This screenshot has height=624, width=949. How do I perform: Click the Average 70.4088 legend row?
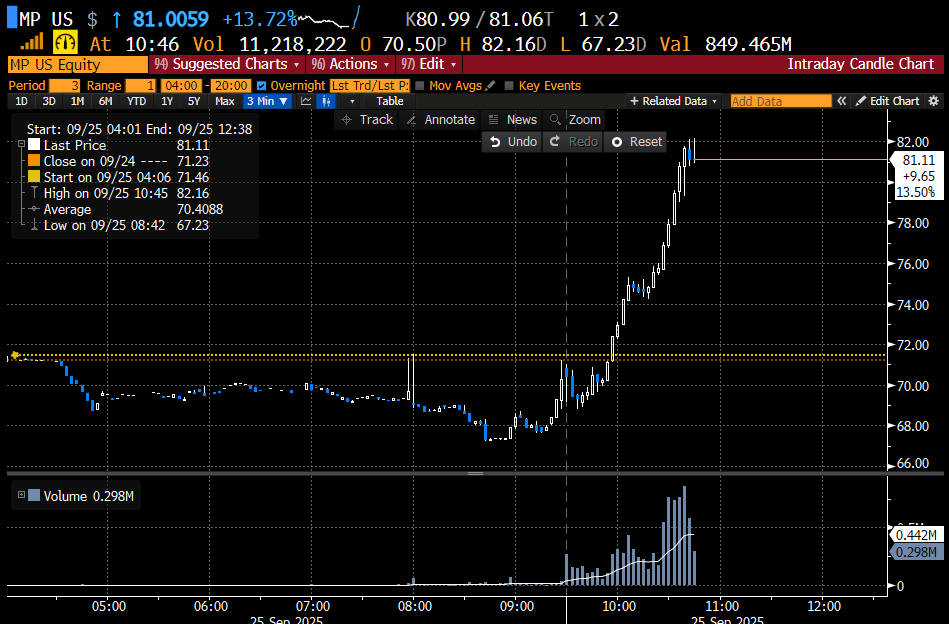[125, 209]
